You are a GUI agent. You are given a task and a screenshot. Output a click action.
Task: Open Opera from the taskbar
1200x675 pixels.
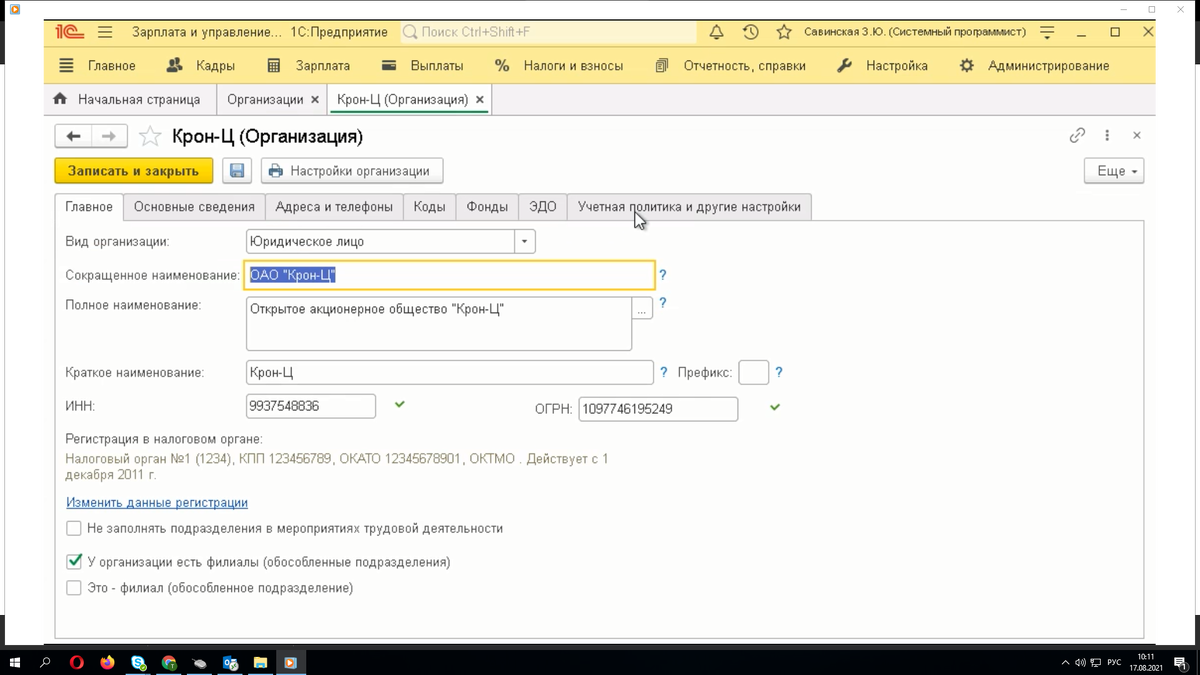77,662
